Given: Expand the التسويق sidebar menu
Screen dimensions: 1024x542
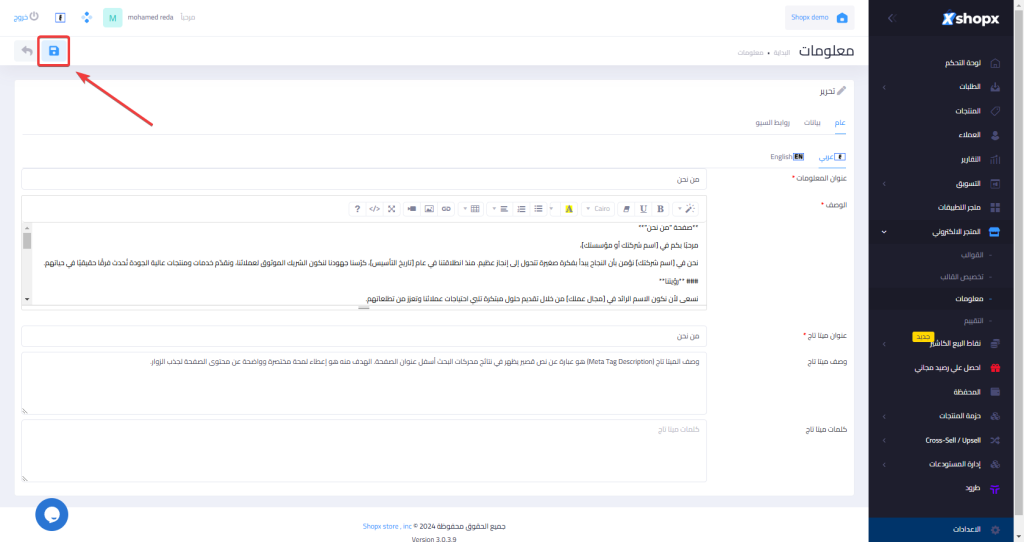Looking at the screenshot, I should click(x=940, y=184).
